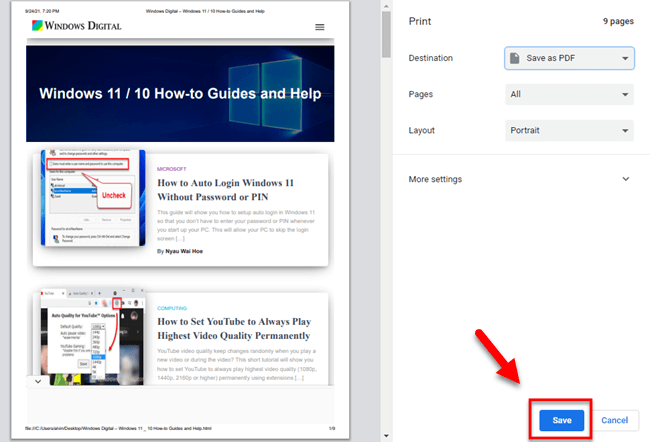
Task: Click the file path footer text in preview
Action: pos(118,428)
